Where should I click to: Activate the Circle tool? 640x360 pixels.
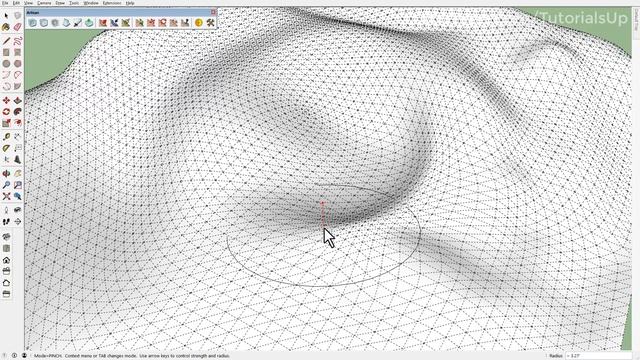(6, 64)
